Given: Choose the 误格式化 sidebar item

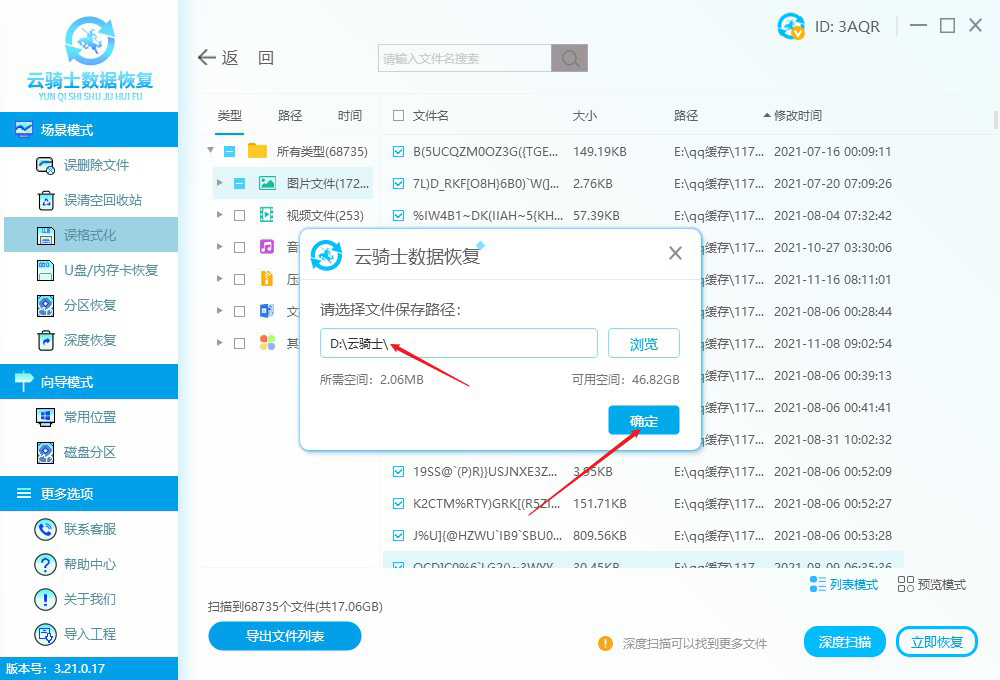Looking at the screenshot, I should click(89, 235).
